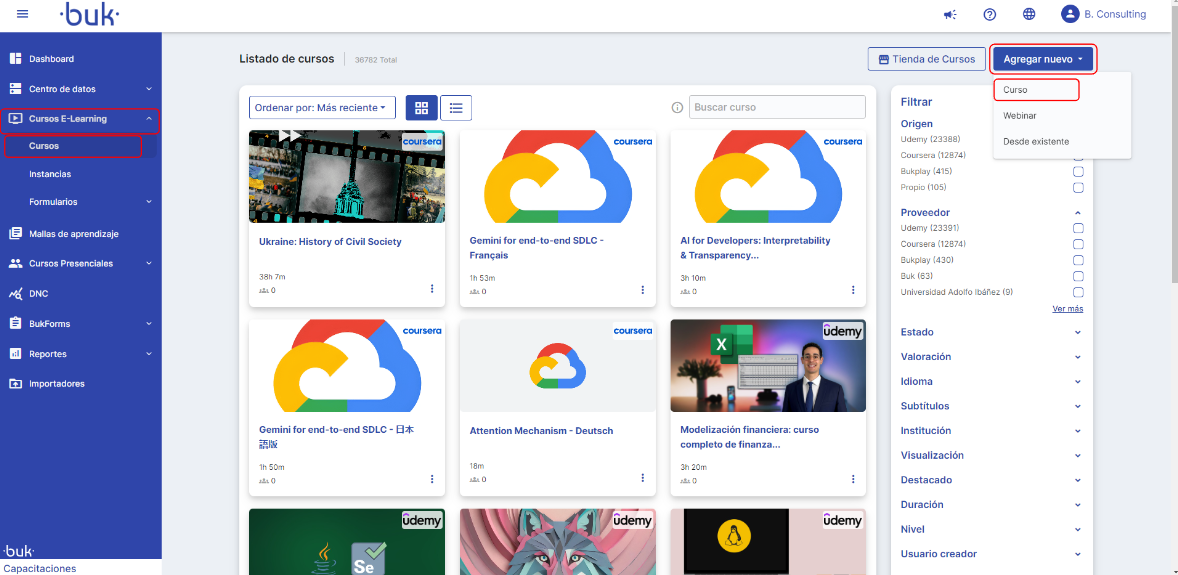Collapse the Proveedor filter section
The width and height of the screenshot is (1178, 575).
[1077, 213]
